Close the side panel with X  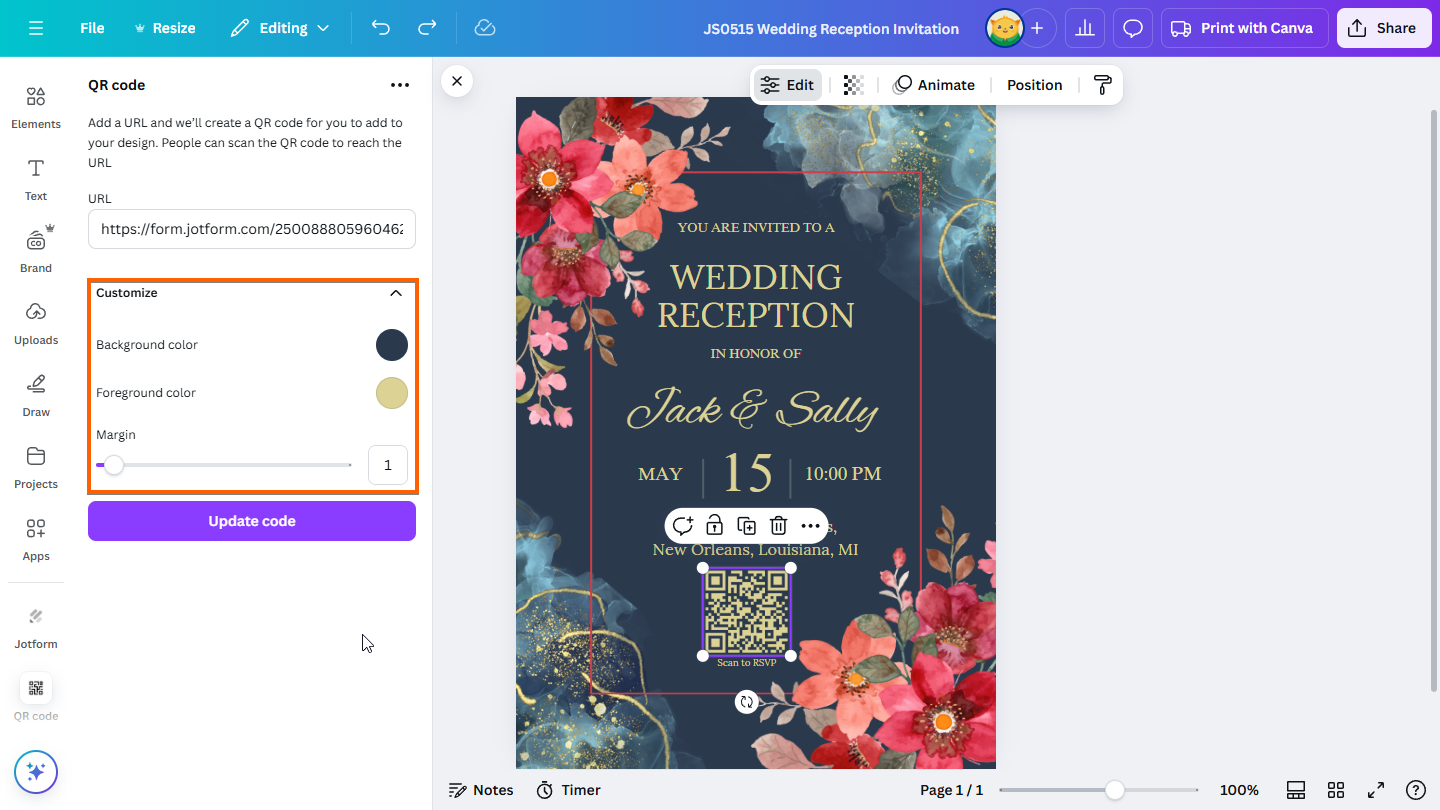457,81
